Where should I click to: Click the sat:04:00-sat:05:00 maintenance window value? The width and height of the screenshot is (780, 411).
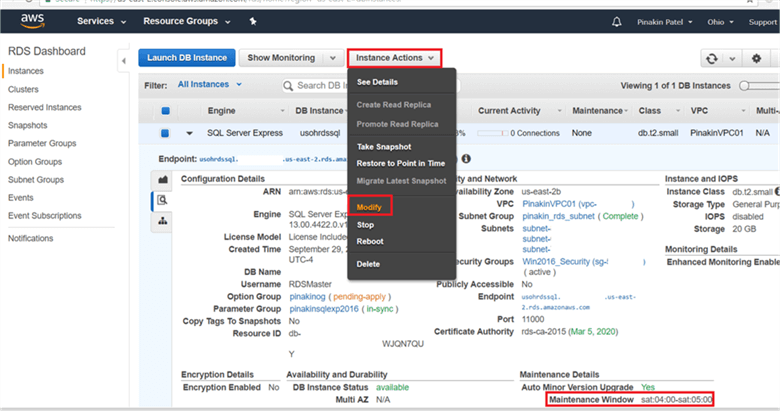point(676,400)
